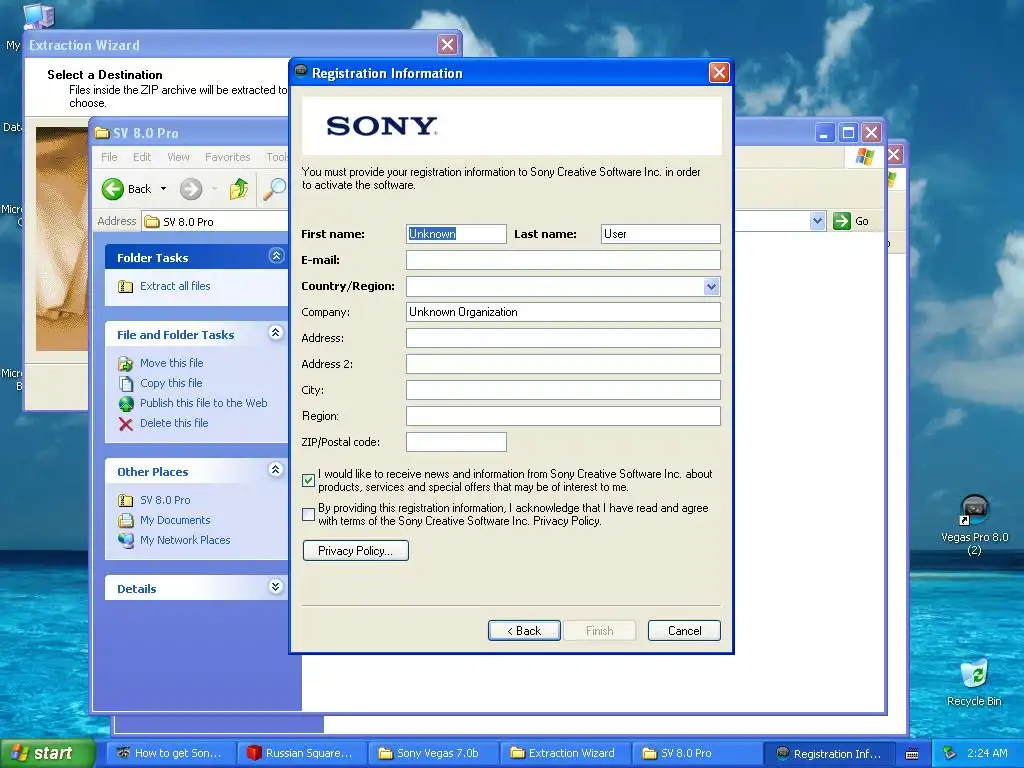Close the Extraction Wizard window
Image resolution: width=1024 pixels, height=768 pixels.
[447, 44]
